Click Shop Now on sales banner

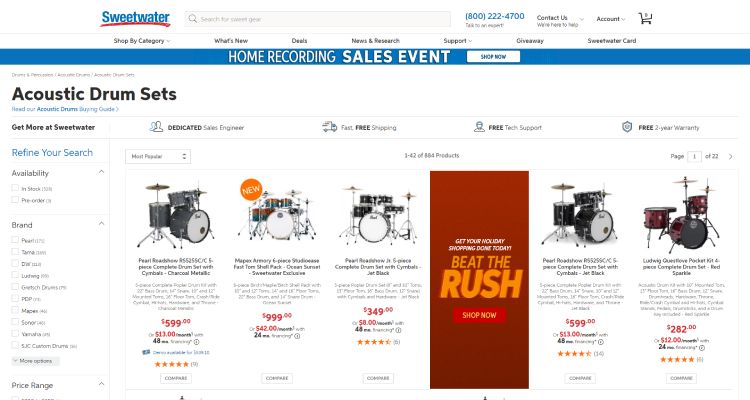tap(493, 56)
